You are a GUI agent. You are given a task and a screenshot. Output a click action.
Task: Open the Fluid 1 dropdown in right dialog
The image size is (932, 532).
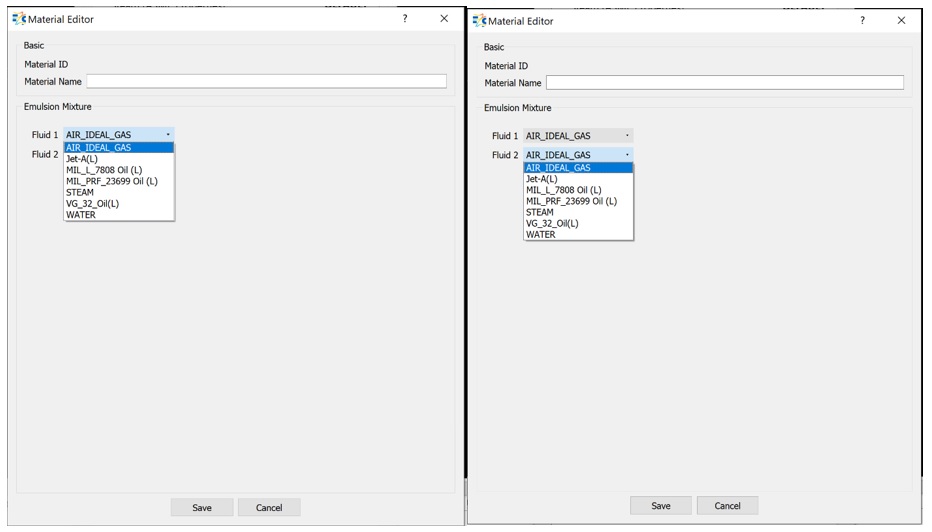578,136
